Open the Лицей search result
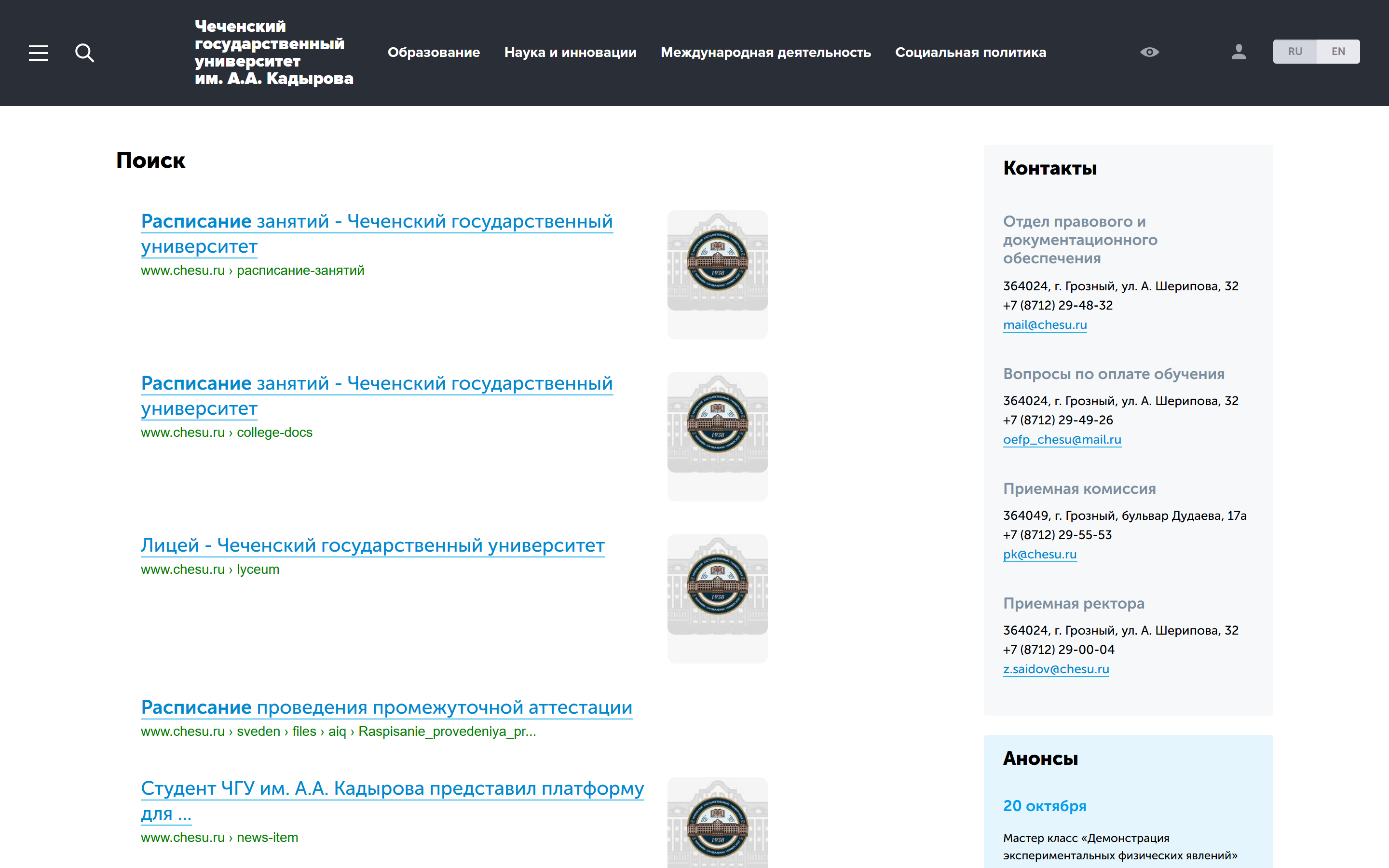The height and width of the screenshot is (868, 1389). point(372,545)
